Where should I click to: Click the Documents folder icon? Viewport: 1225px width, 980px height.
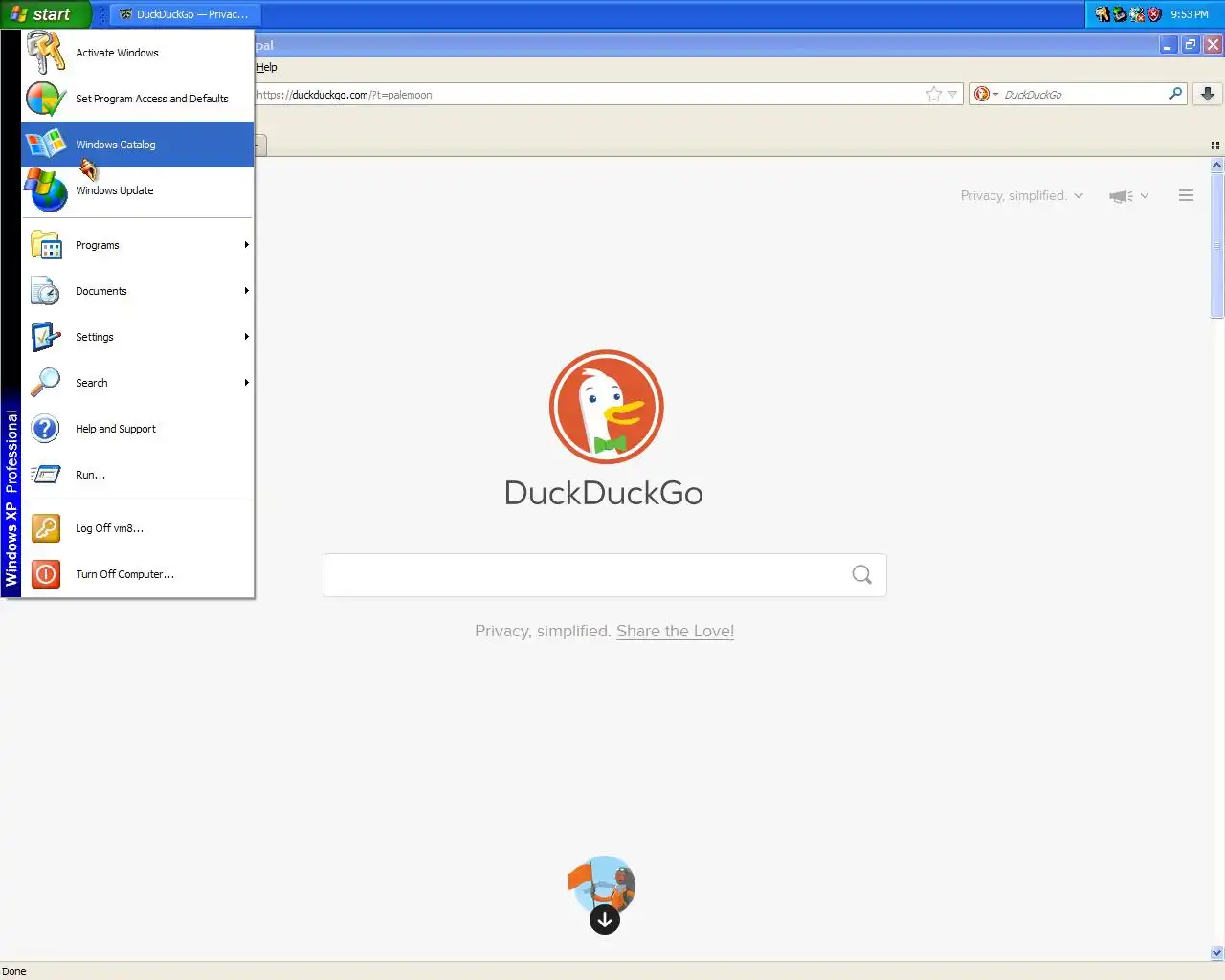click(46, 291)
